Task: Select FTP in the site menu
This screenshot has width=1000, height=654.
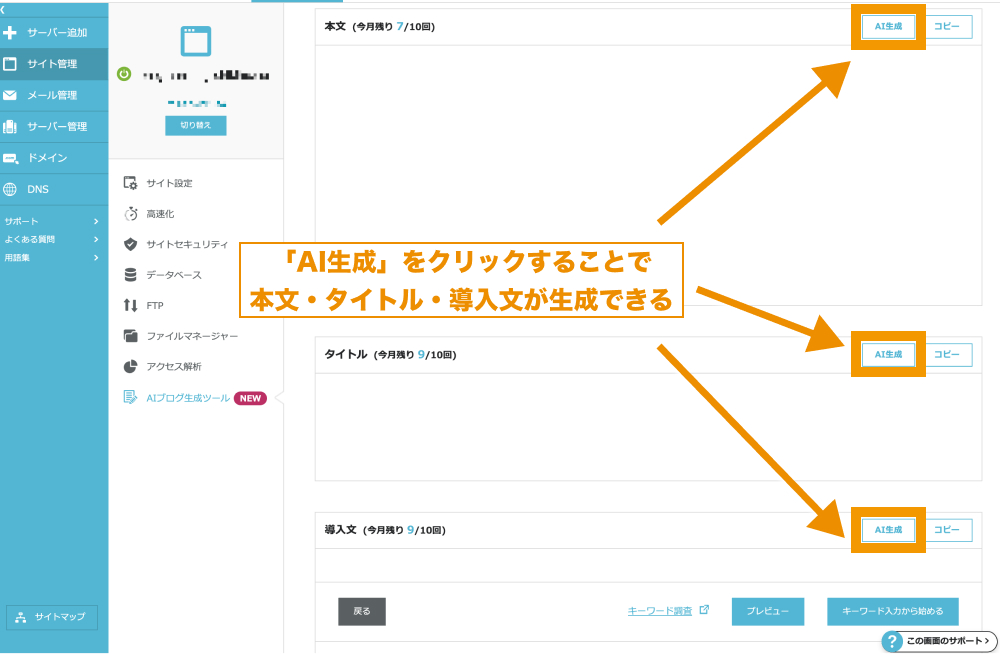Action: coord(155,306)
